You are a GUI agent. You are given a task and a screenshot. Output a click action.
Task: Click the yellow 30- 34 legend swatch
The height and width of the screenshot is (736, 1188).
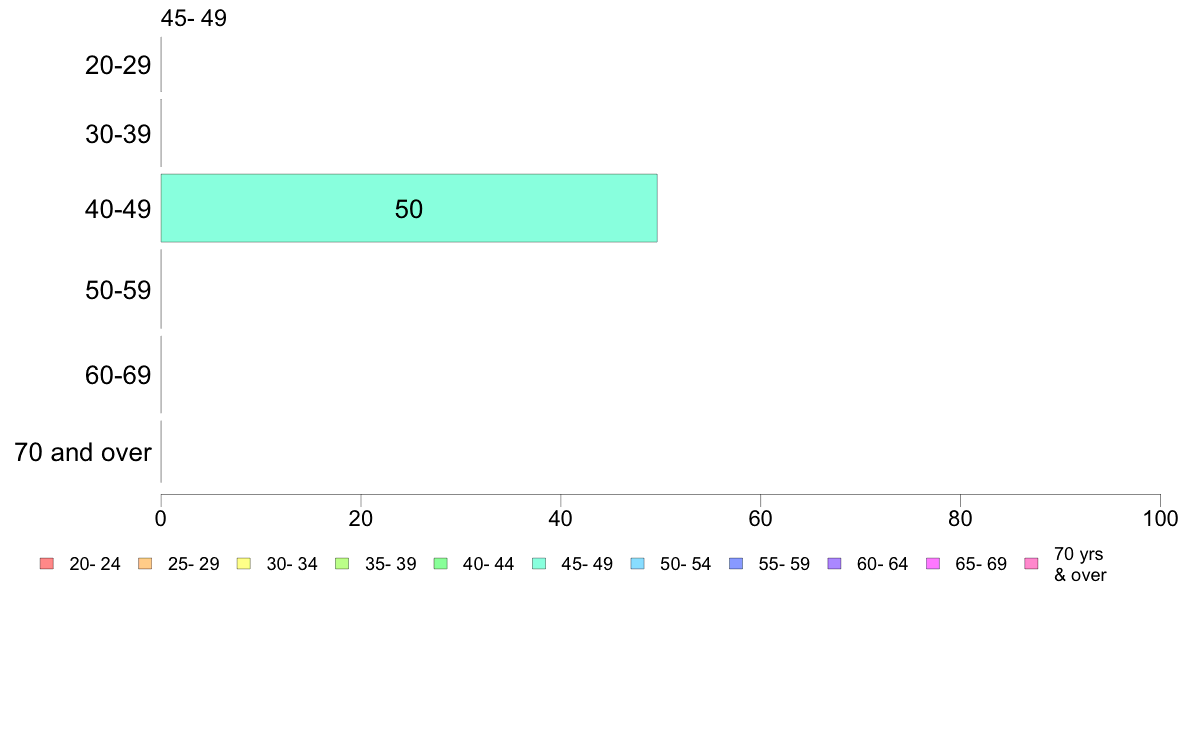(243, 564)
